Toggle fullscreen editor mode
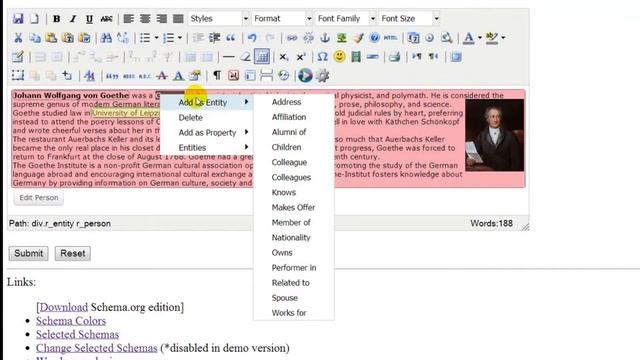Viewport: 640px width, 360px height. 456,57
